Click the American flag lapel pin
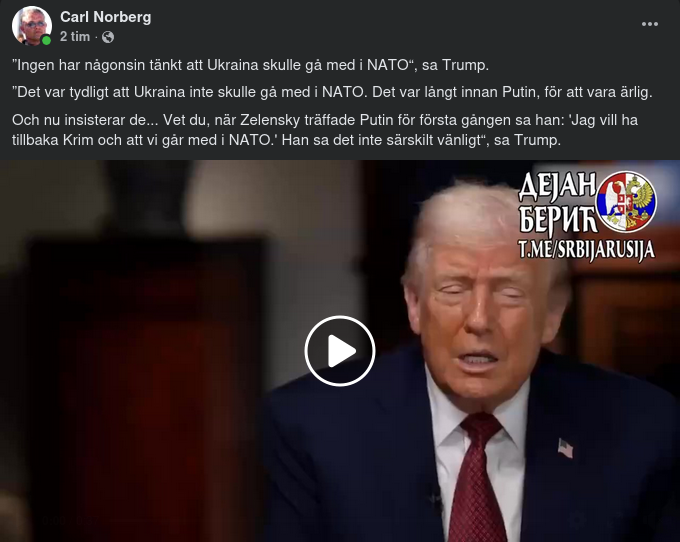Screen dimensions: 680x542 (x=565, y=448)
